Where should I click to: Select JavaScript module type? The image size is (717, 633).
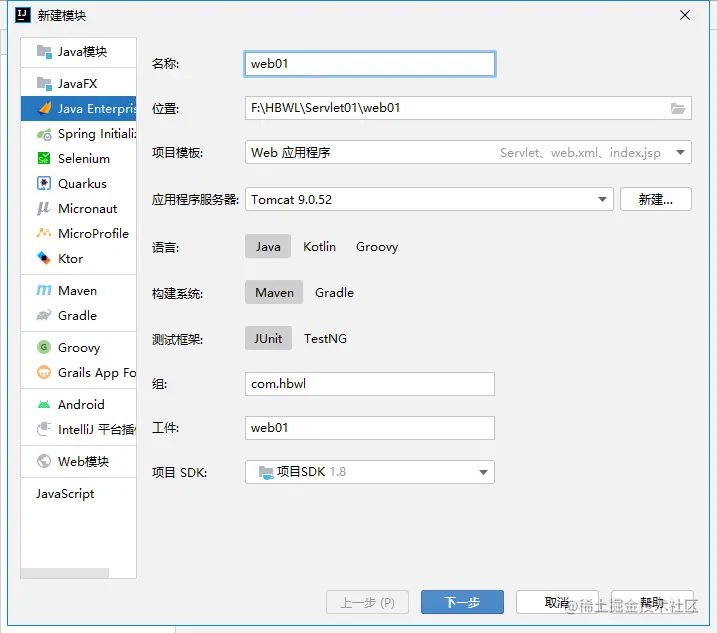(79, 494)
